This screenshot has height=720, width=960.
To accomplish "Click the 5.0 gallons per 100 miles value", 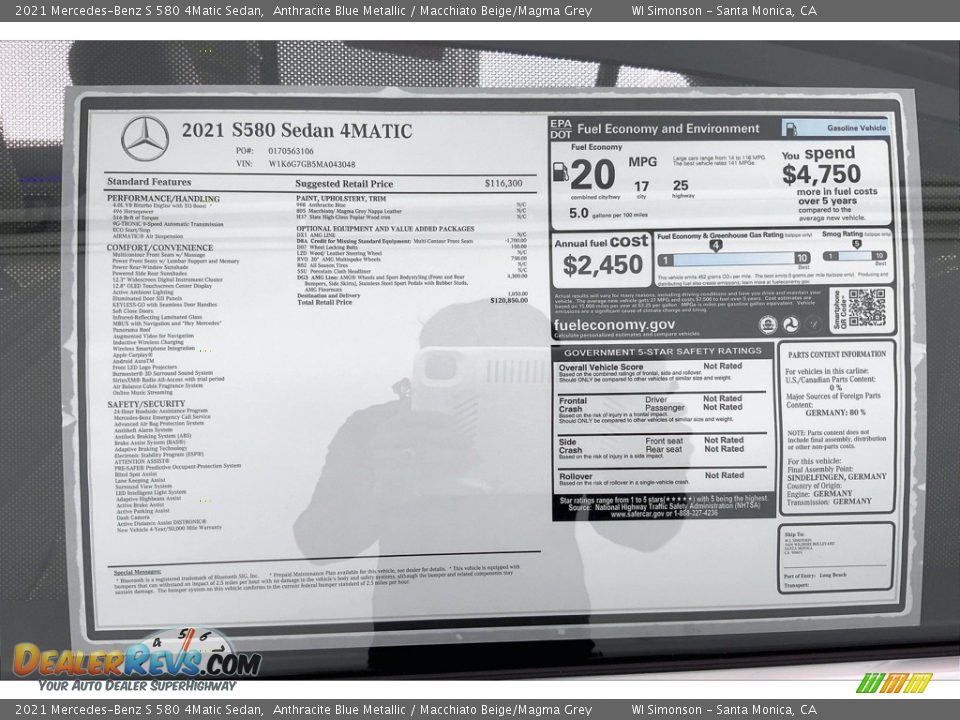I will click(579, 213).
